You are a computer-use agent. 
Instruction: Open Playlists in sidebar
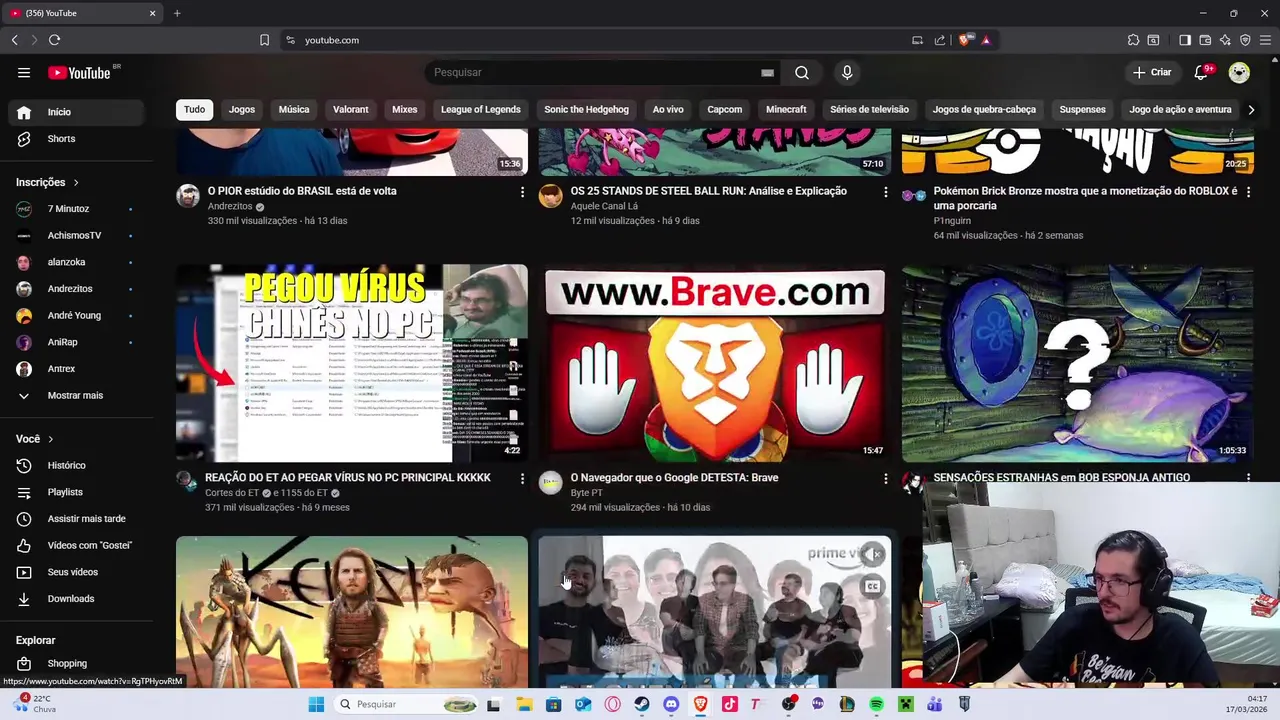[78, 492]
